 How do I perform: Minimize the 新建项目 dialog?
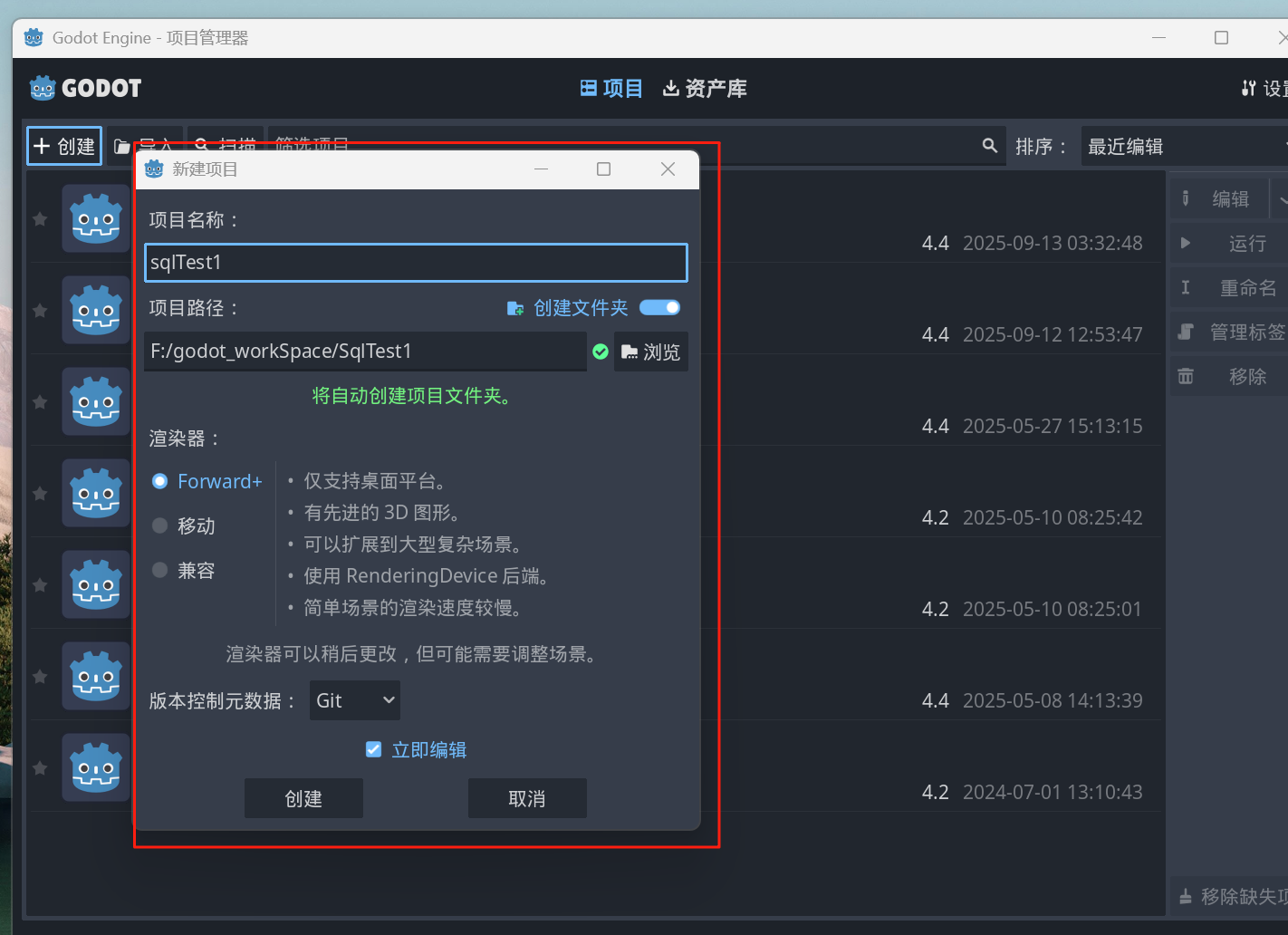[x=541, y=169]
